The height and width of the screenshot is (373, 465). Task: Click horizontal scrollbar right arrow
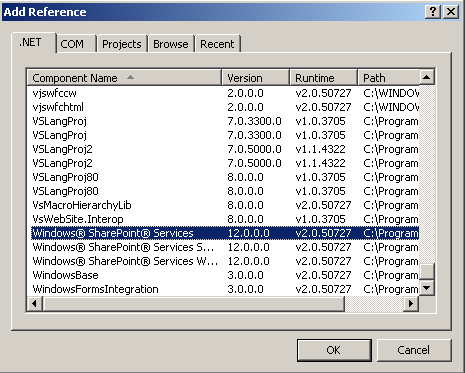411,304
